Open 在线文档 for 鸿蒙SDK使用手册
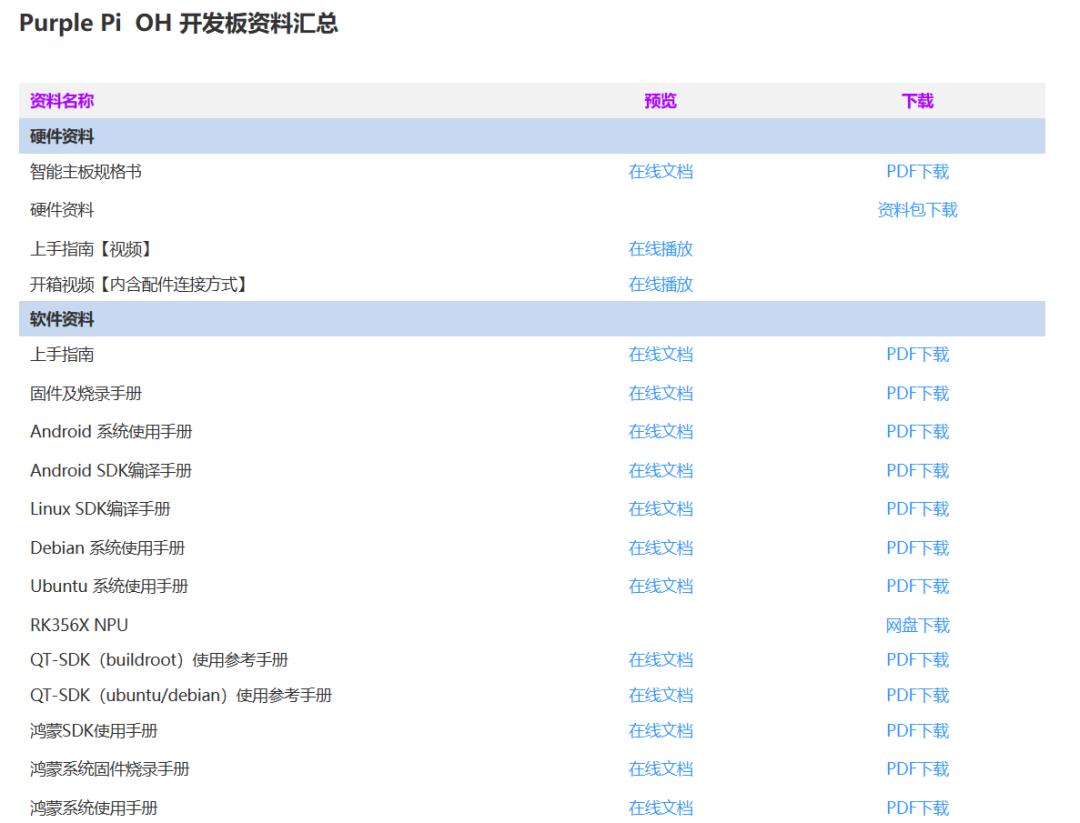The width and height of the screenshot is (1080, 823). [660, 731]
